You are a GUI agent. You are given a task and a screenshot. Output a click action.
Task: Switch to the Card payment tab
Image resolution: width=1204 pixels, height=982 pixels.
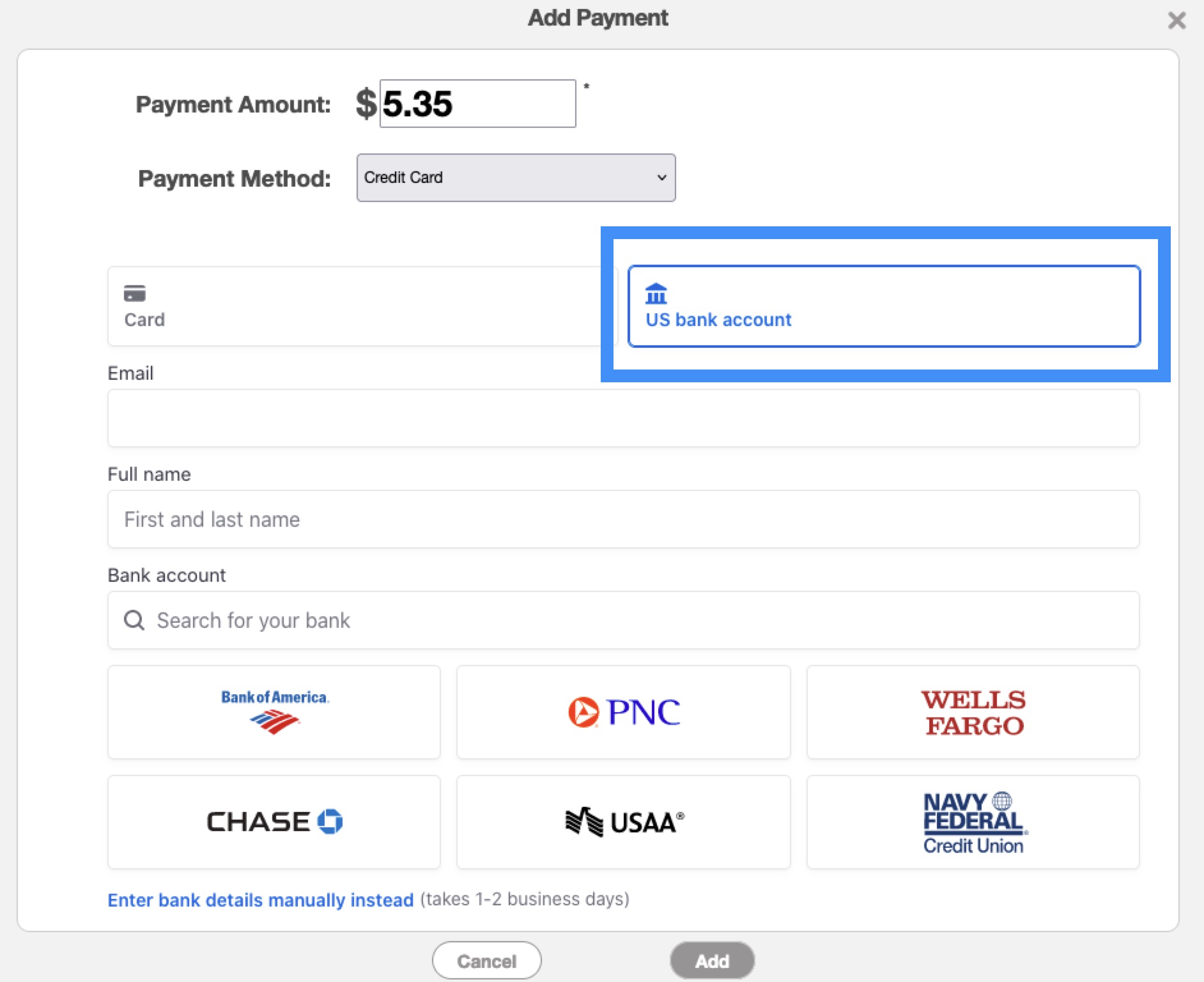point(358,306)
